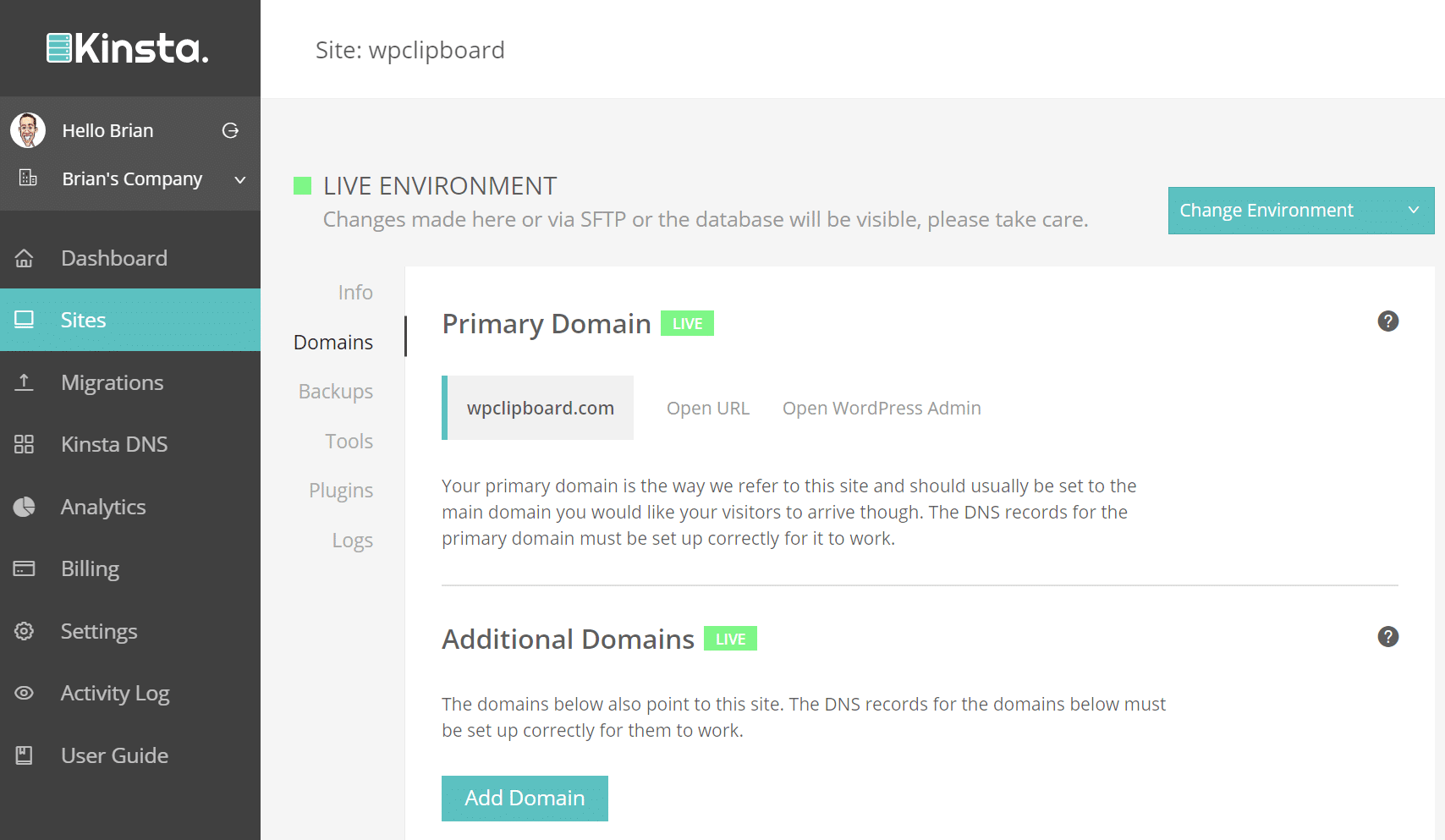This screenshot has height=840, width=1445.
Task: Go to Migrations
Action: [x=130, y=382]
